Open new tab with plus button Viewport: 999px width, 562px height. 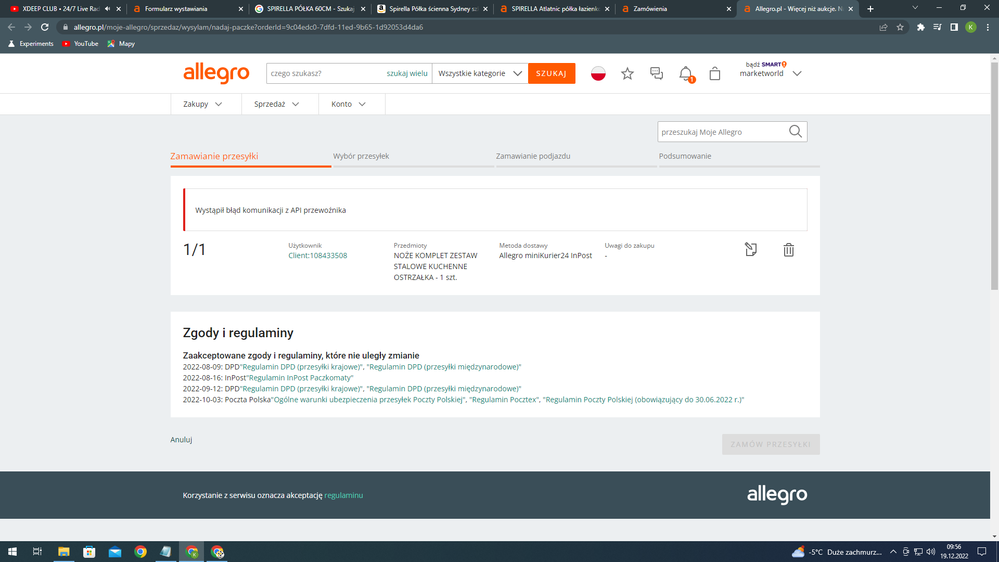point(870,9)
